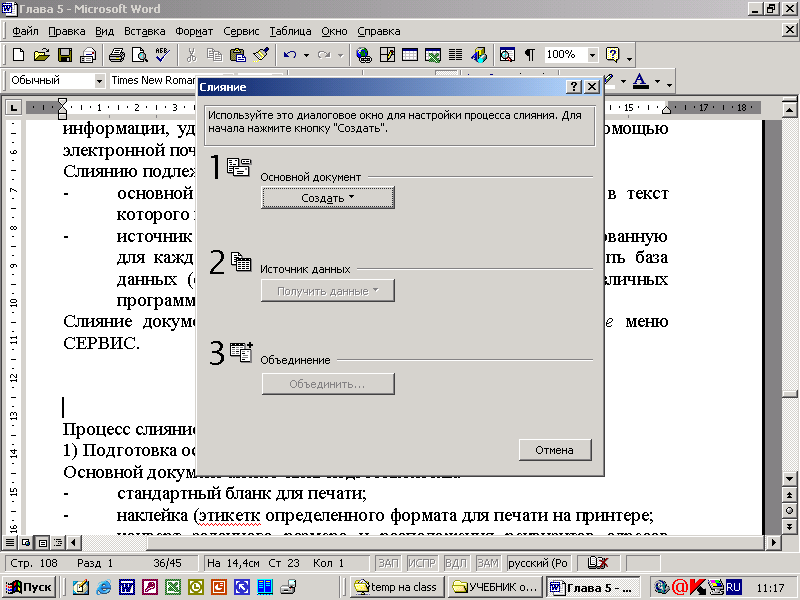Click the 'Объединить...' button
800x600 pixels.
[x=328, y=384]
